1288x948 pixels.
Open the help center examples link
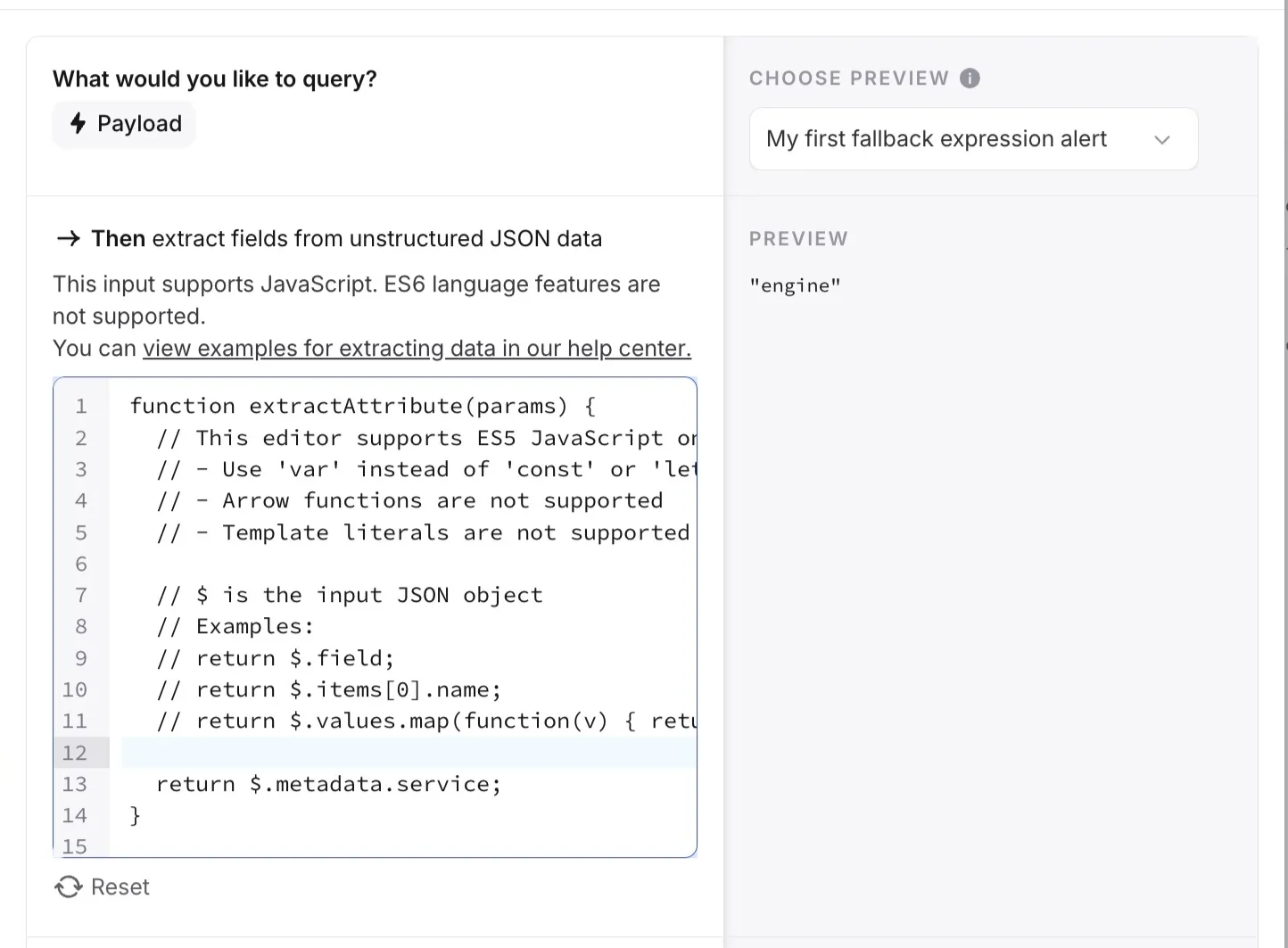pos(416,348)
